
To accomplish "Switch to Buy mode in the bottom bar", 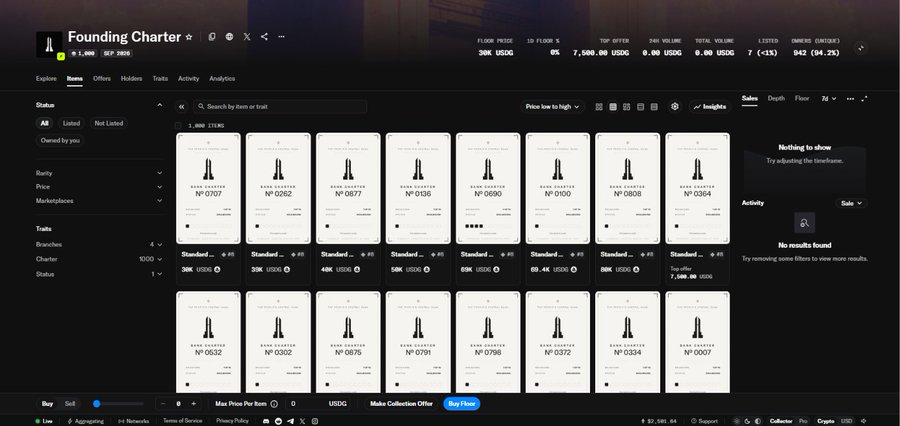I will click(47, 404).
